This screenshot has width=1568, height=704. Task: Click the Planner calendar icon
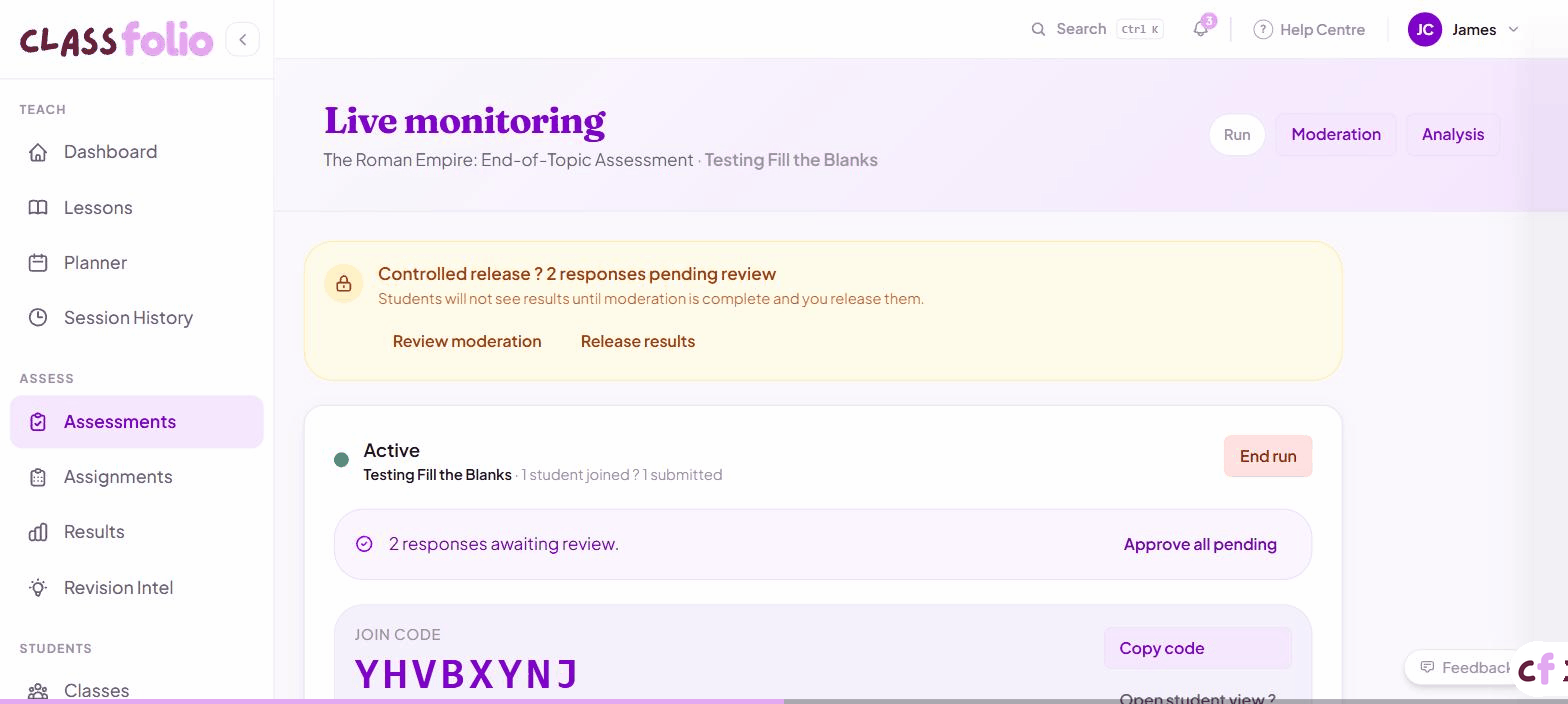pos(38,263)
